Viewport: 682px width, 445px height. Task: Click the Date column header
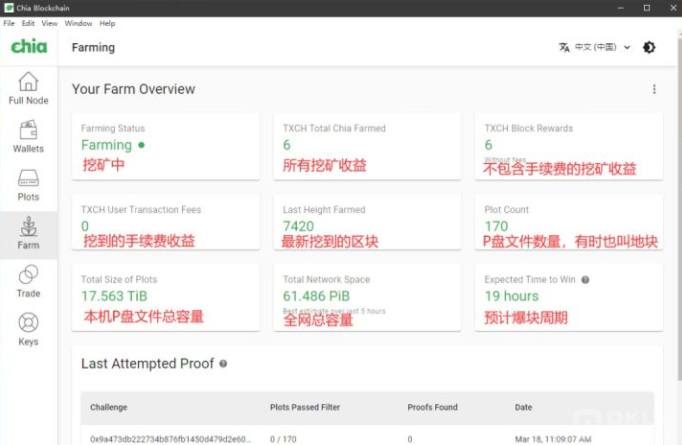click(x=523, y=408)
